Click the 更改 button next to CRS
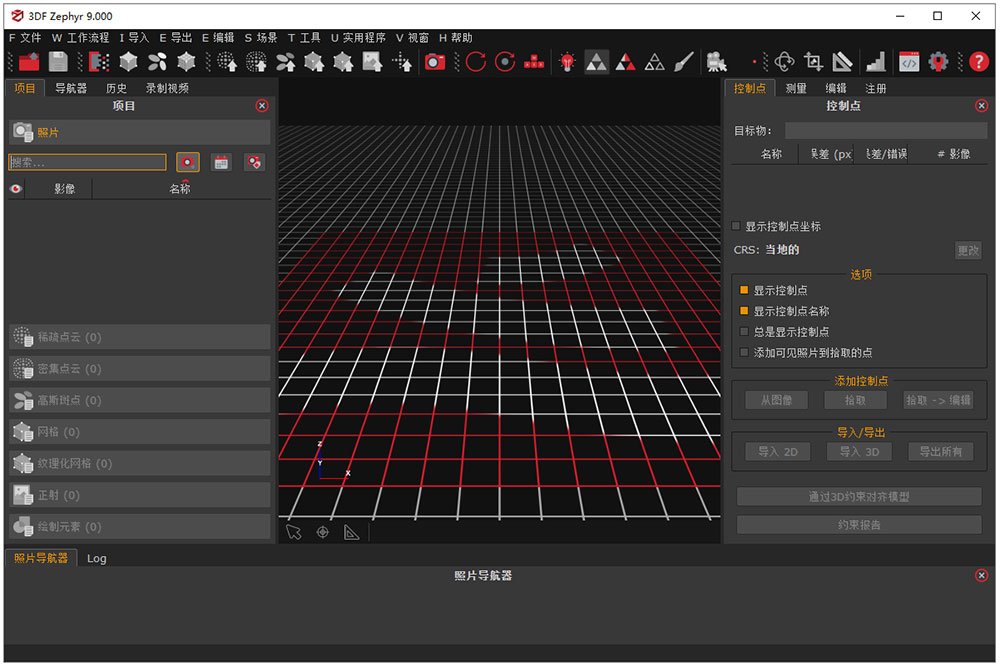The height and width of the screenshot is (666, 1000). [x=967, y=250]
